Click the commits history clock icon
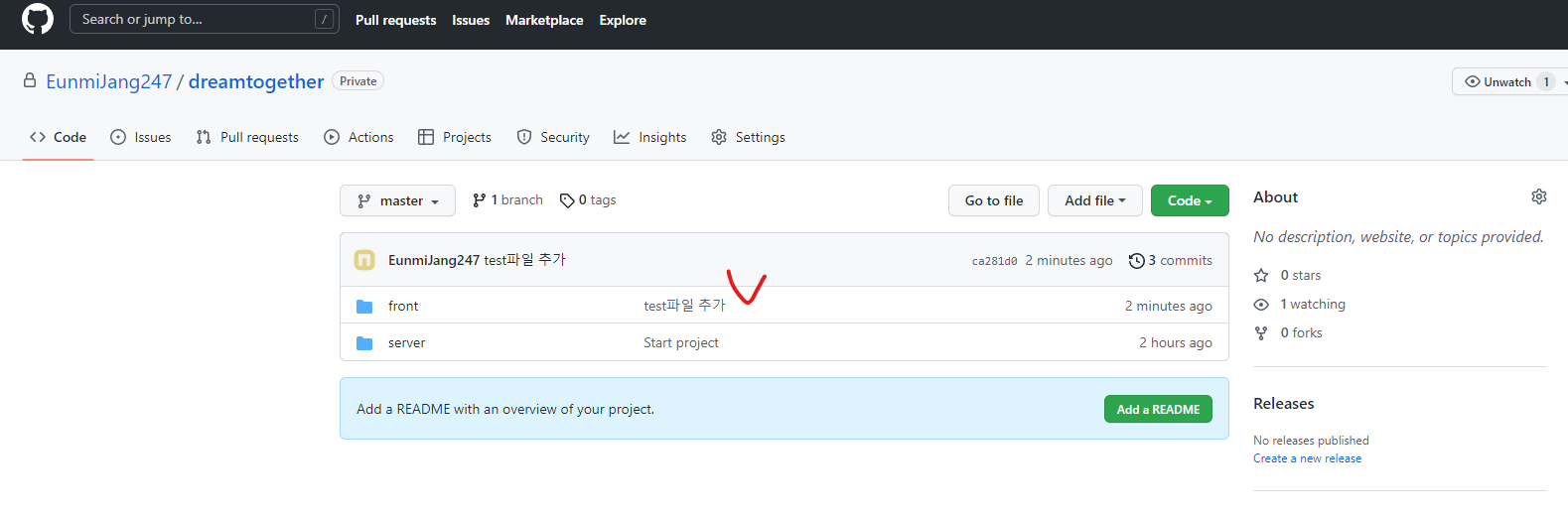The image size is (1568, 517). pyautogui.click(x=1136, y=260)
